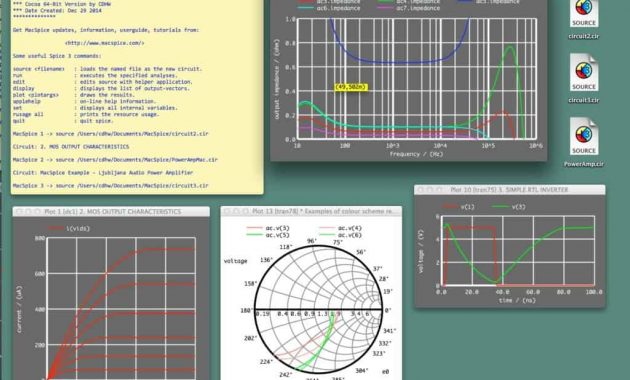
Task: Click the red i(vids) legend swatch
Action: 56,229
